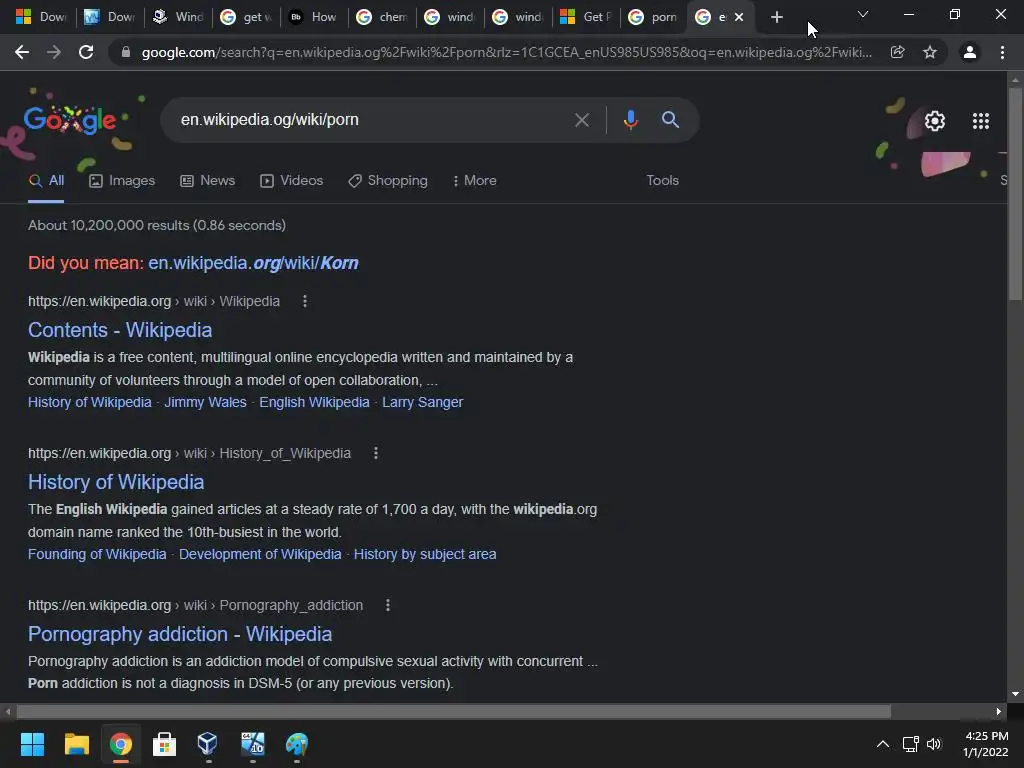The width and height of the screenshot is (1024, 768).
Task: Open the History of Wikipedia result title
Action: click(116, 483)
